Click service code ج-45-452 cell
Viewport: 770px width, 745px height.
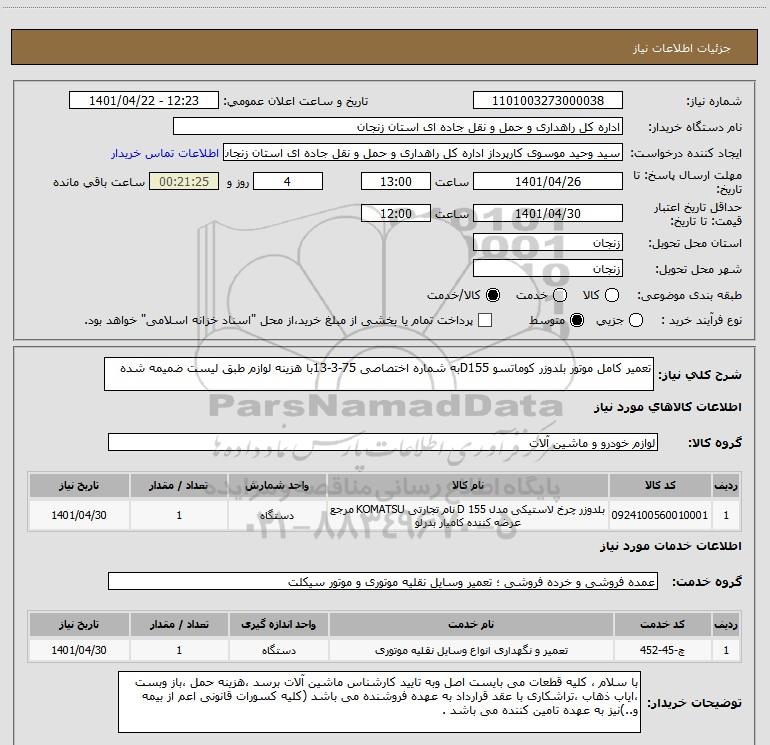(x=662, y=650)
